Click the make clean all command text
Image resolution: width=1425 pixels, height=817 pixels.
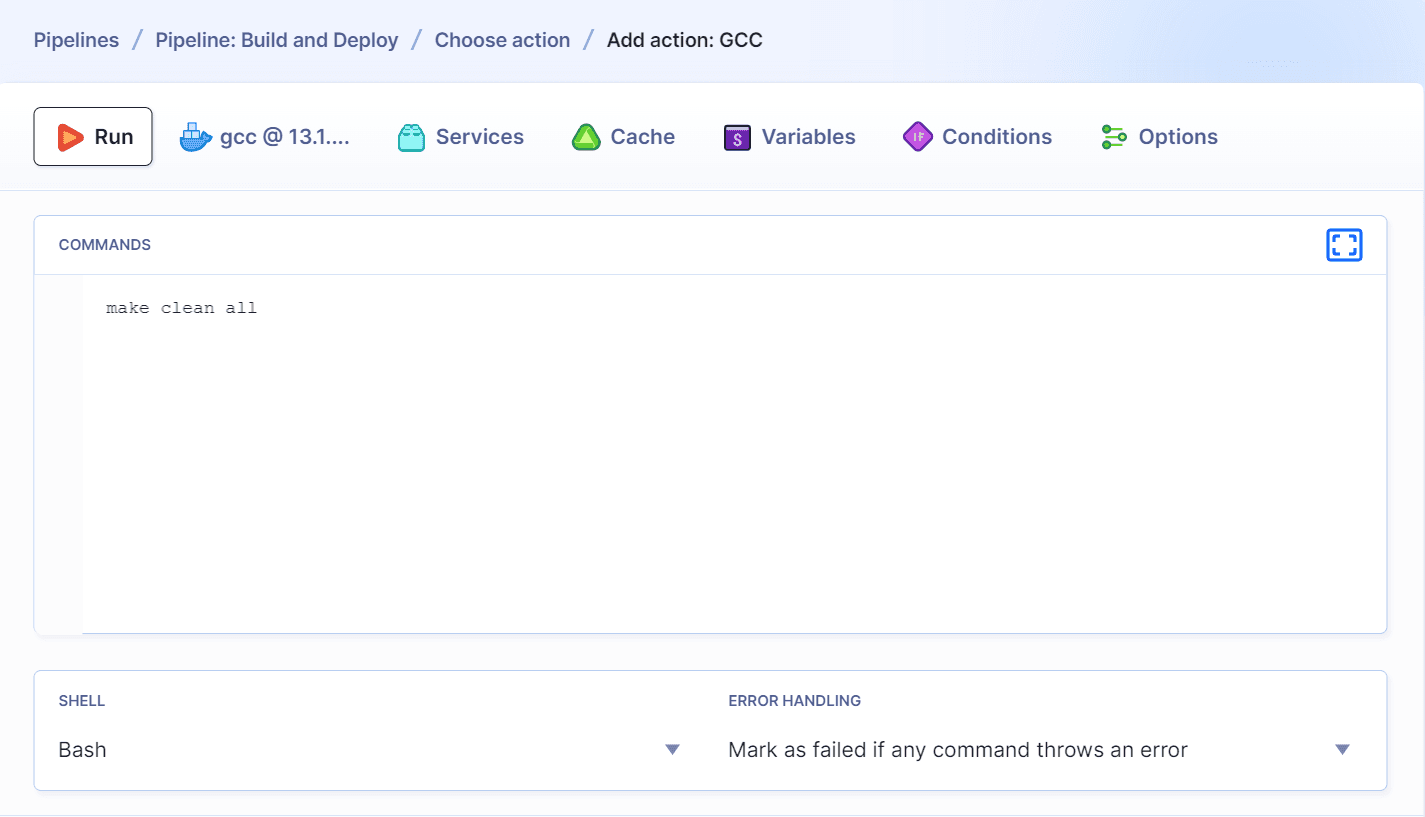[181, 307]
